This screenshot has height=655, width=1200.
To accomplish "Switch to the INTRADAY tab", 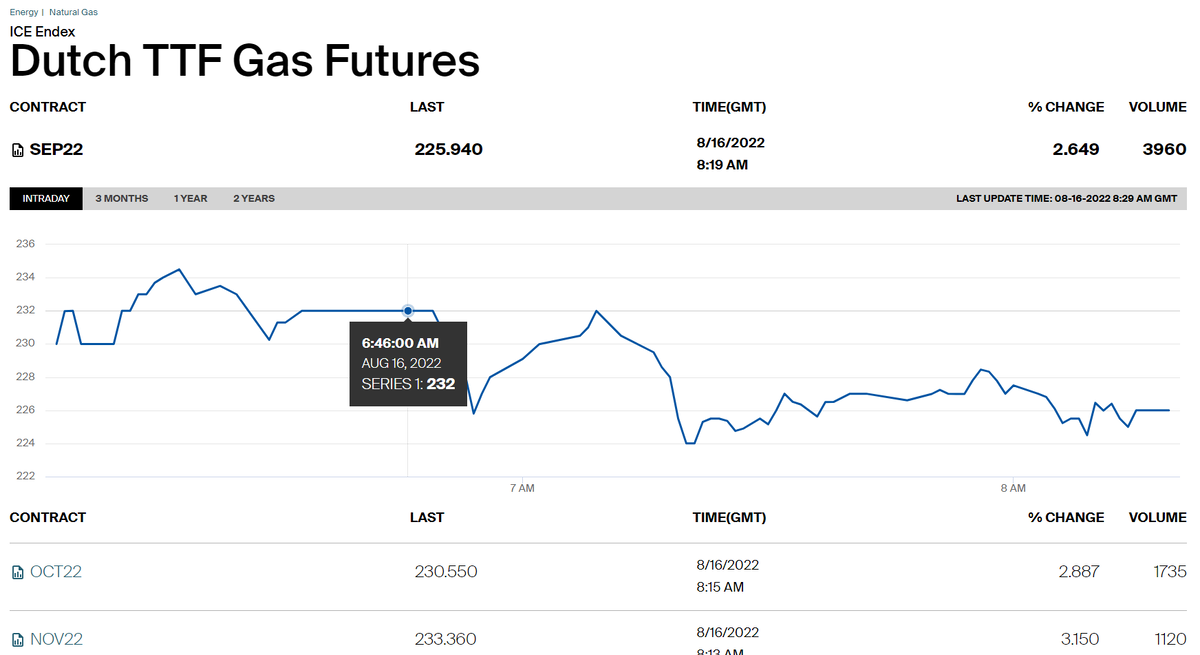I will pos(46,198).
